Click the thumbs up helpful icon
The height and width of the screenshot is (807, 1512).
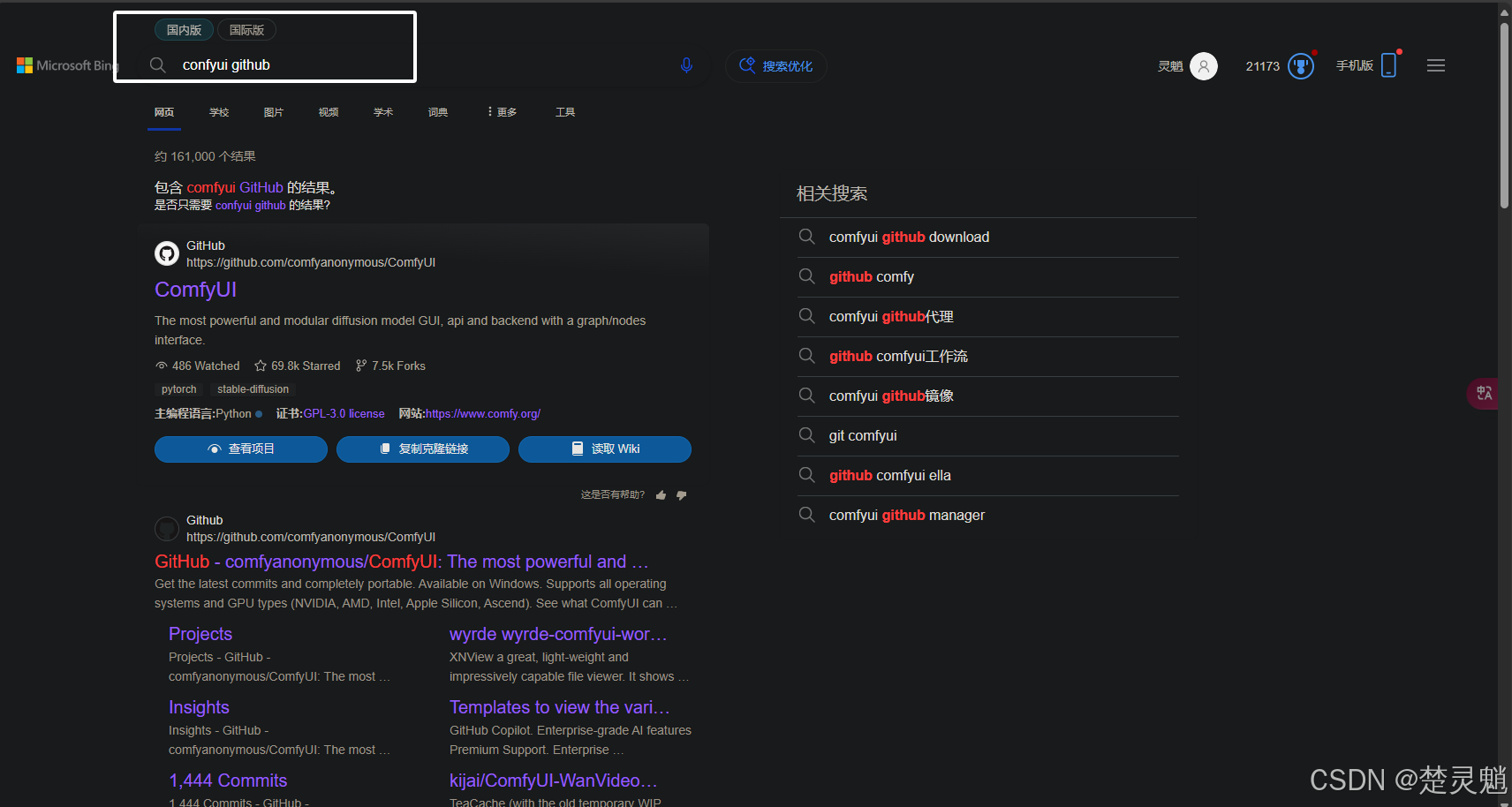tap(661, 495)
